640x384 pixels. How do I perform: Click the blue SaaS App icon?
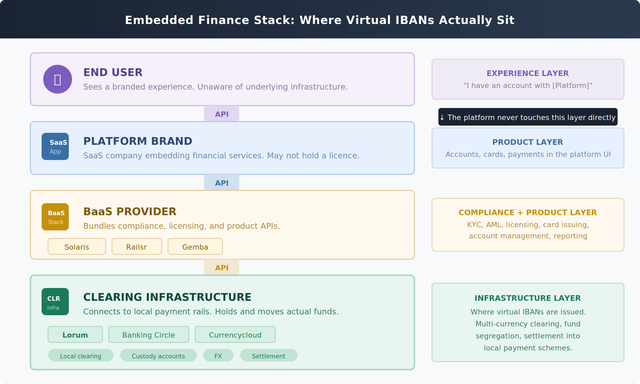[55, 146]
